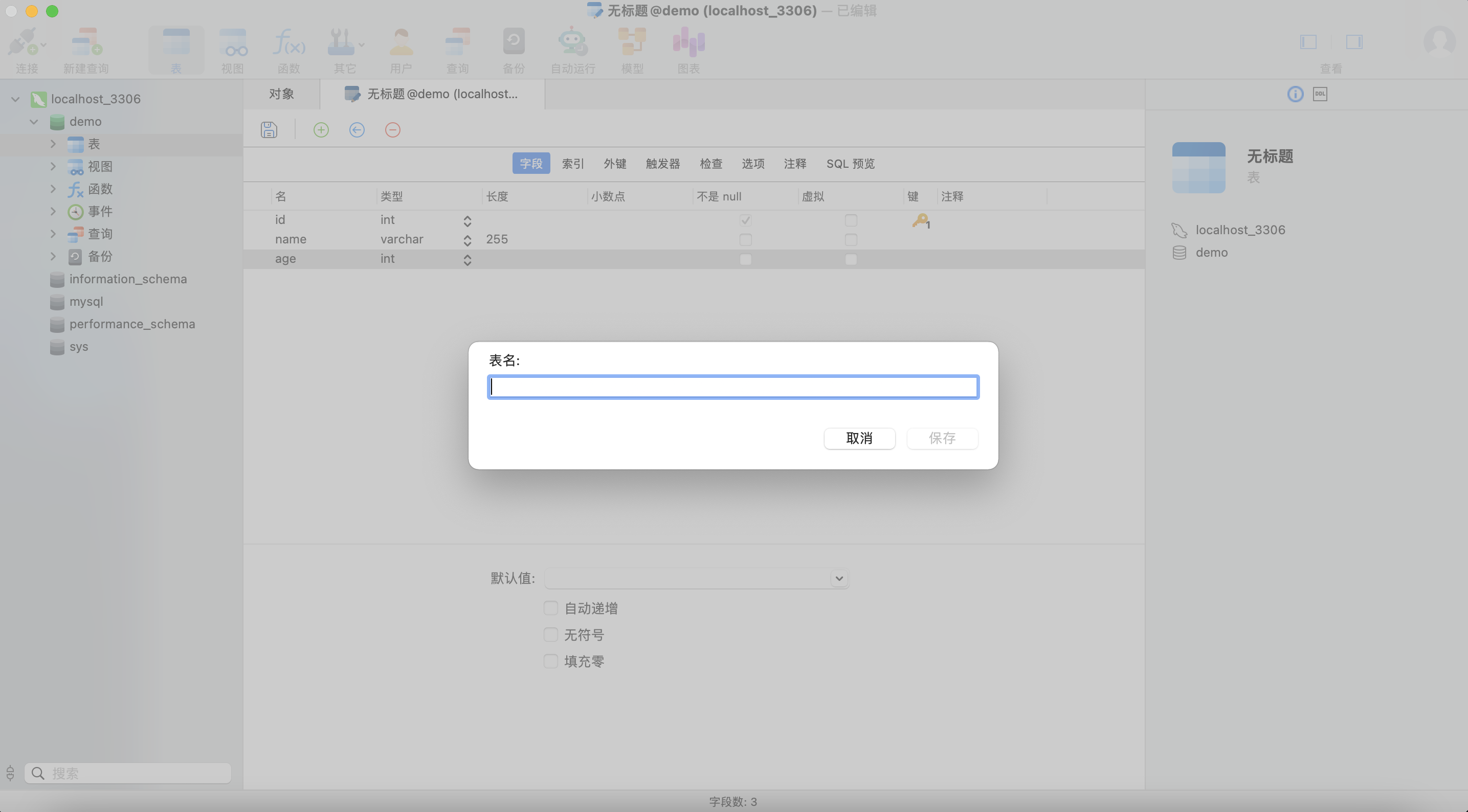Screen dimensions: 1468x812
Task: Enable 无符号 unsigned checkbox
Action: pos(550,634)
